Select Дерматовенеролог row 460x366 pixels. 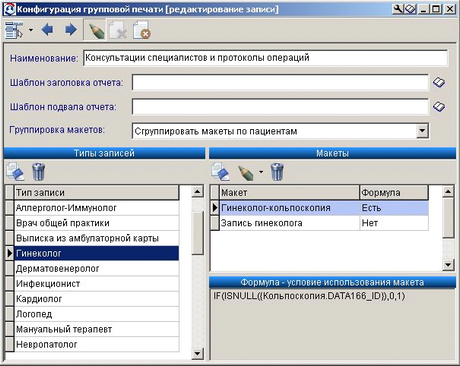[97, 269]
